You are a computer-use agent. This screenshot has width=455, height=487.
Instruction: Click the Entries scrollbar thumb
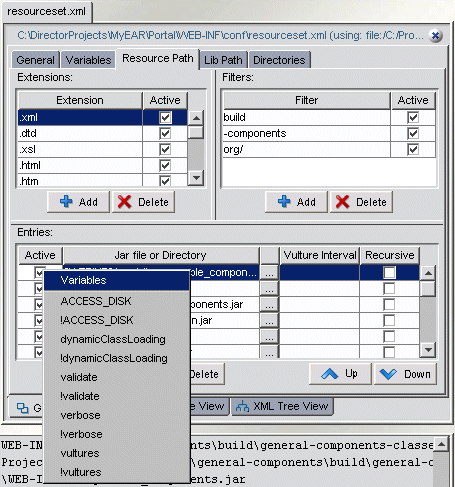point(428,289)
